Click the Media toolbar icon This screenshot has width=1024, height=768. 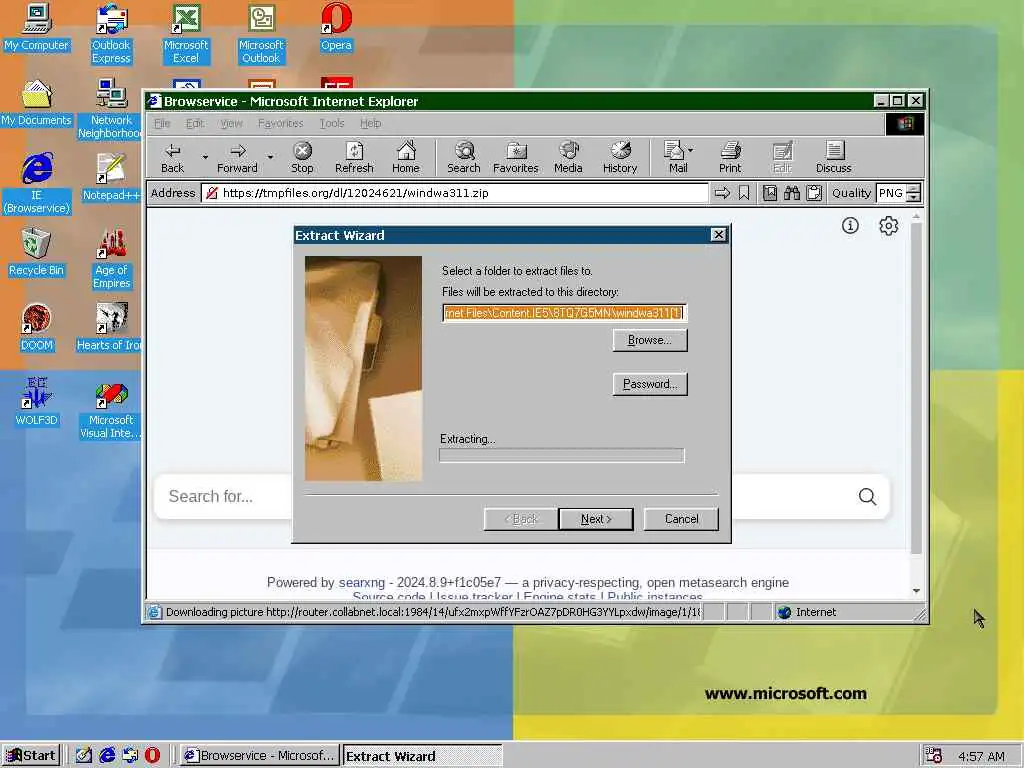pyautogui.click(x=568, y=158)
